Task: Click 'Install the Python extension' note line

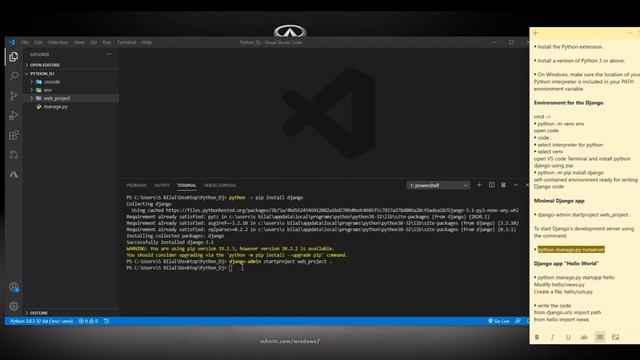Action: click(570, 47)
